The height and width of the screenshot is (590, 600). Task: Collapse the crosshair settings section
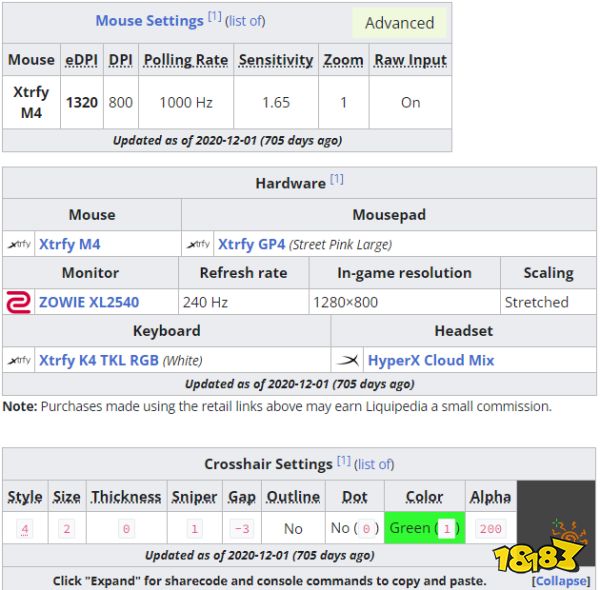pos(561,581)
